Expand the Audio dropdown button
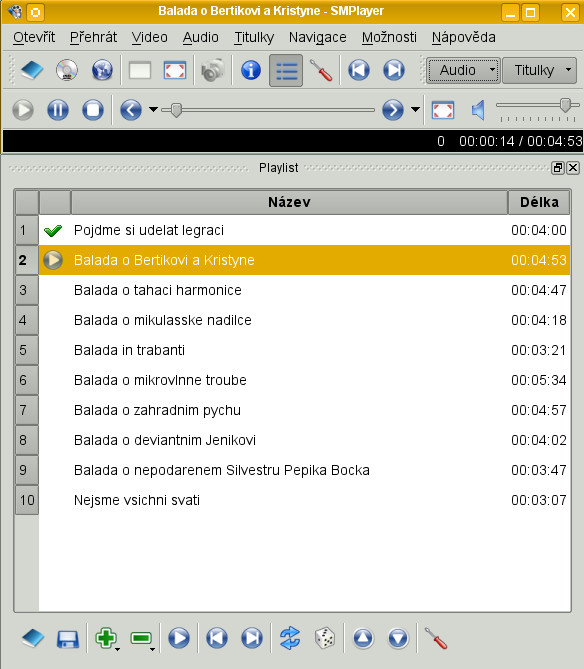This screenshot has height=669, width=584. 463,70
